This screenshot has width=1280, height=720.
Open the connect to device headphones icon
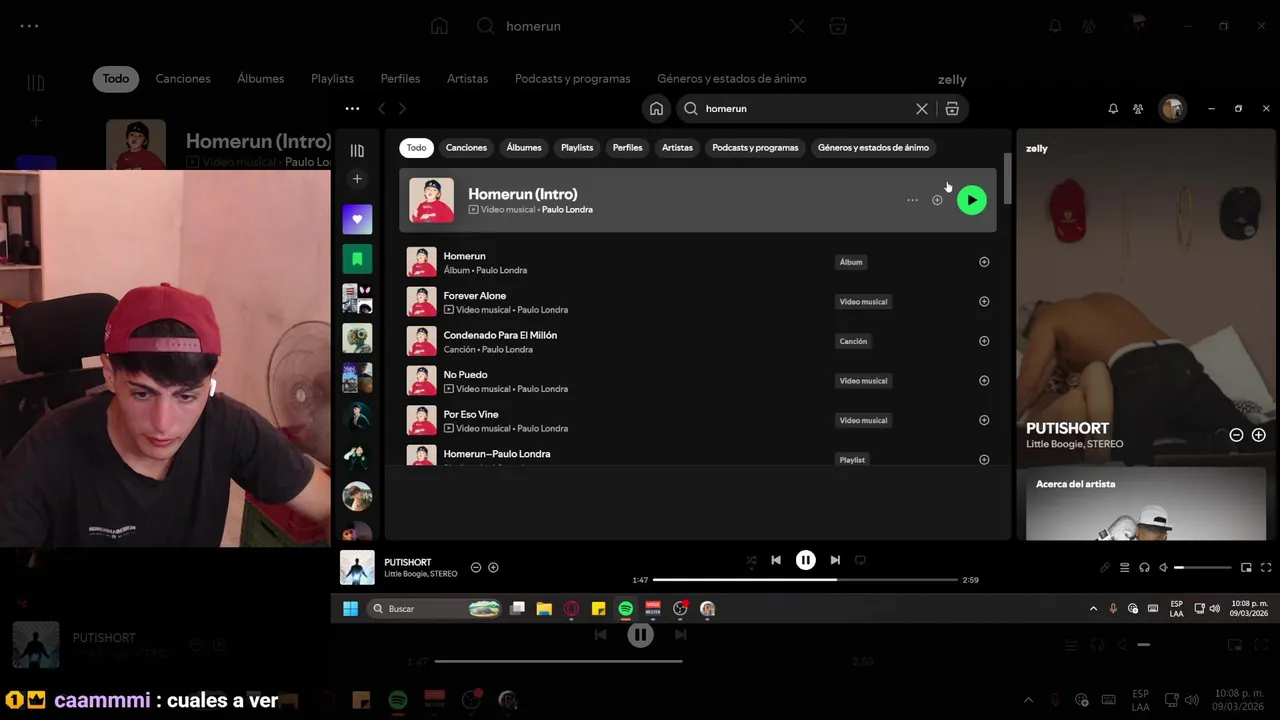pyautogui.click(x=1144, y=567)
